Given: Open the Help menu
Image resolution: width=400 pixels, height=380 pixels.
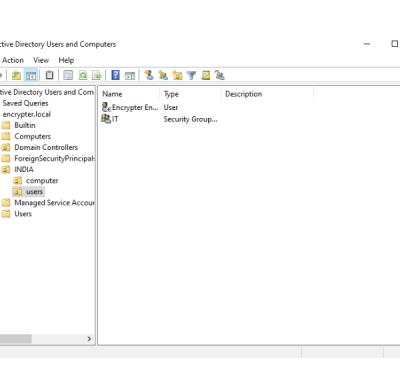Looking at the screenshot, I should click(x=66, y=60).
